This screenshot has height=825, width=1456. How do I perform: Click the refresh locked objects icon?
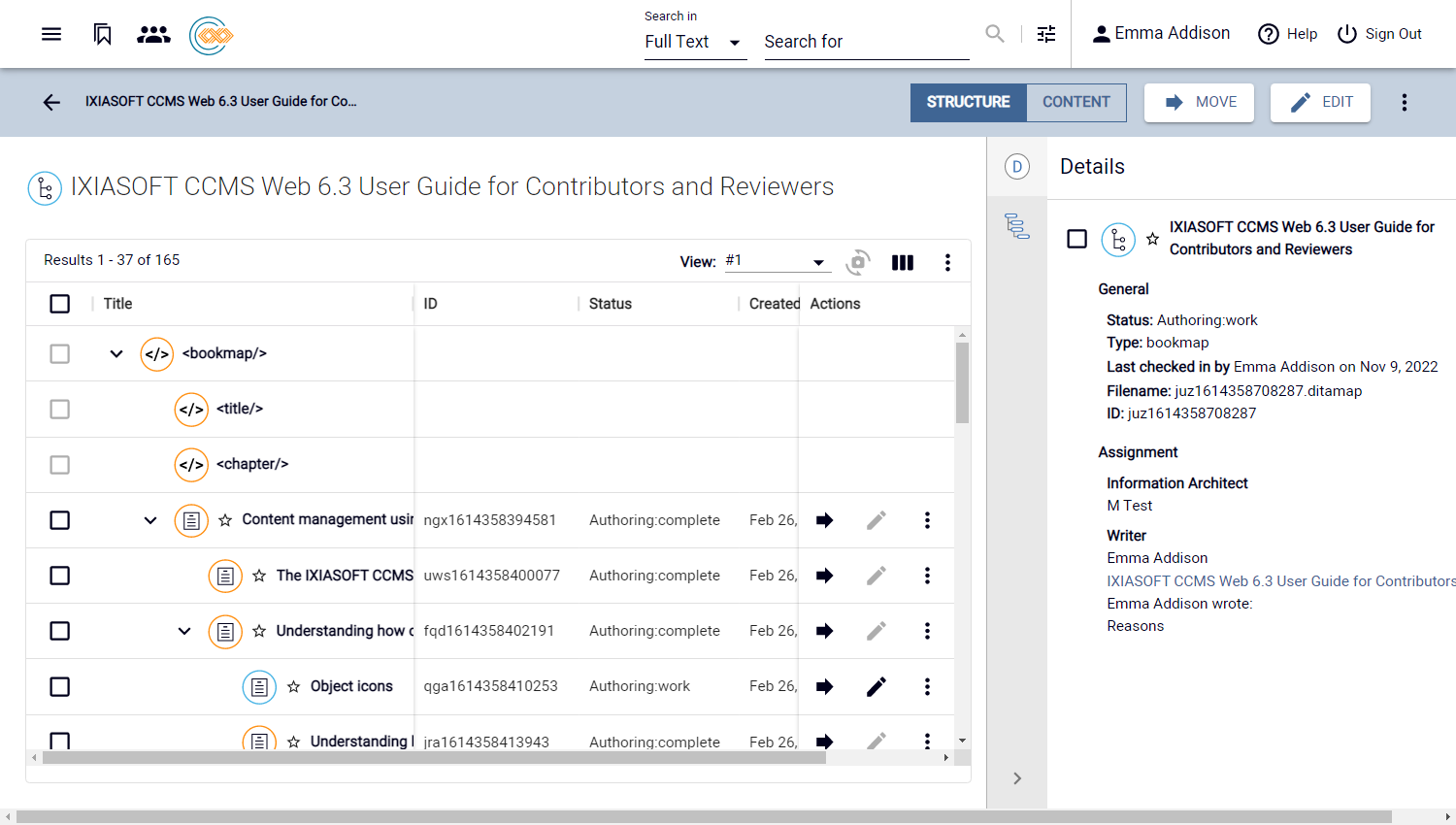click(858, 262)
